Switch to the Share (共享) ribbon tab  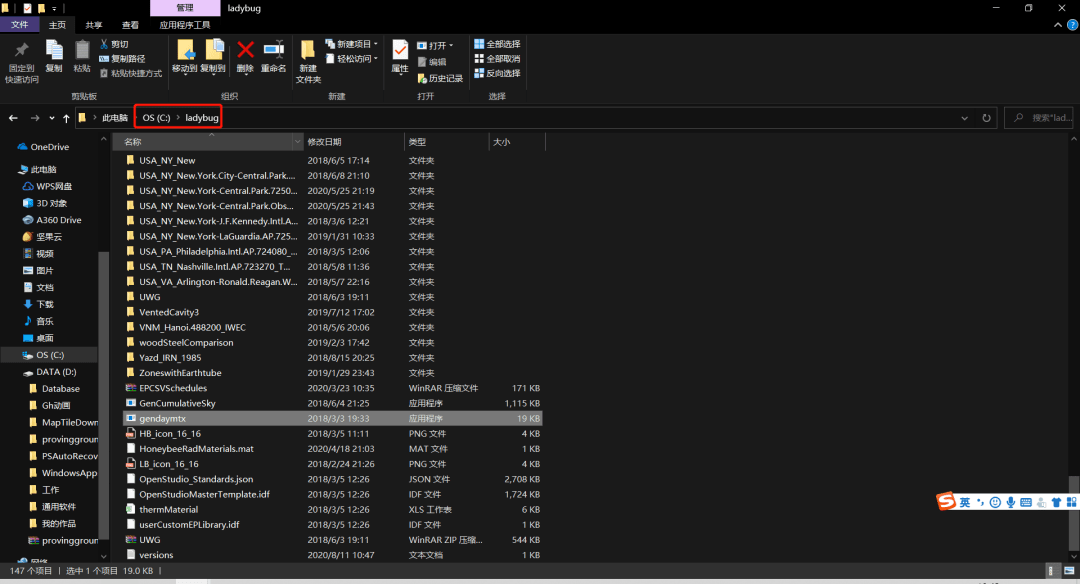[93, 25]
